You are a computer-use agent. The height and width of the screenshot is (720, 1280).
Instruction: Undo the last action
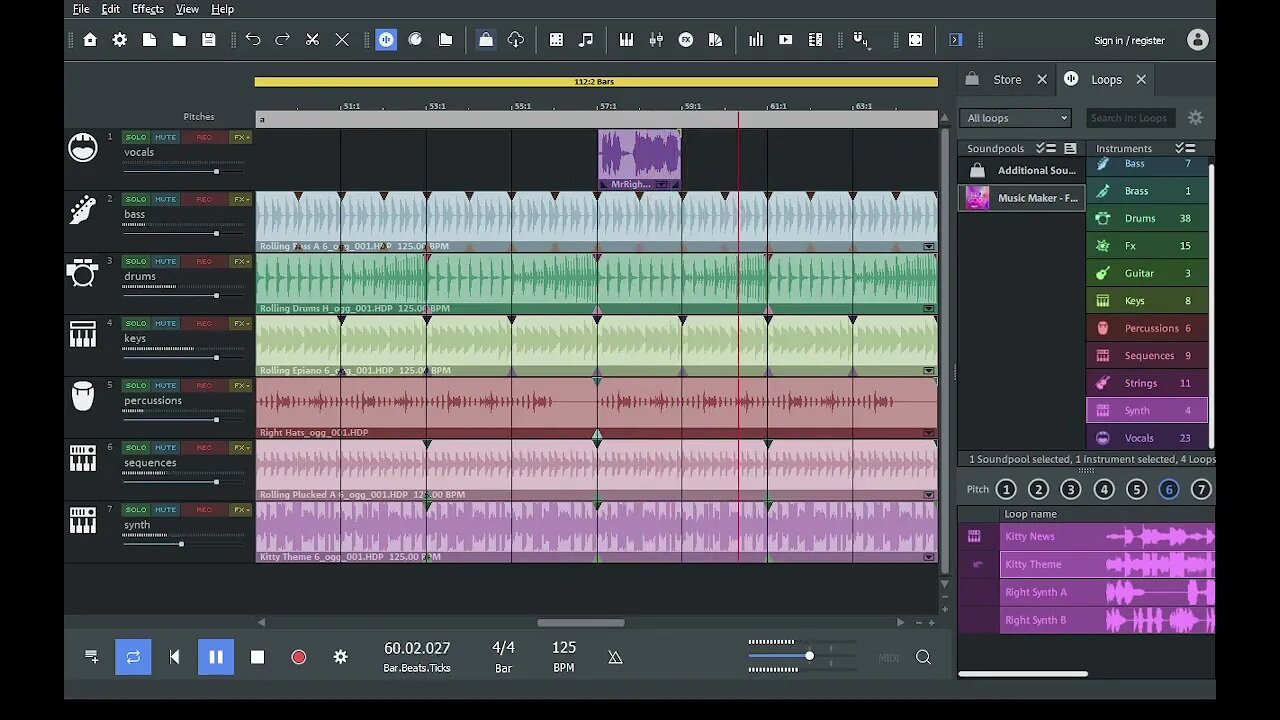click(x=253, y=40)
